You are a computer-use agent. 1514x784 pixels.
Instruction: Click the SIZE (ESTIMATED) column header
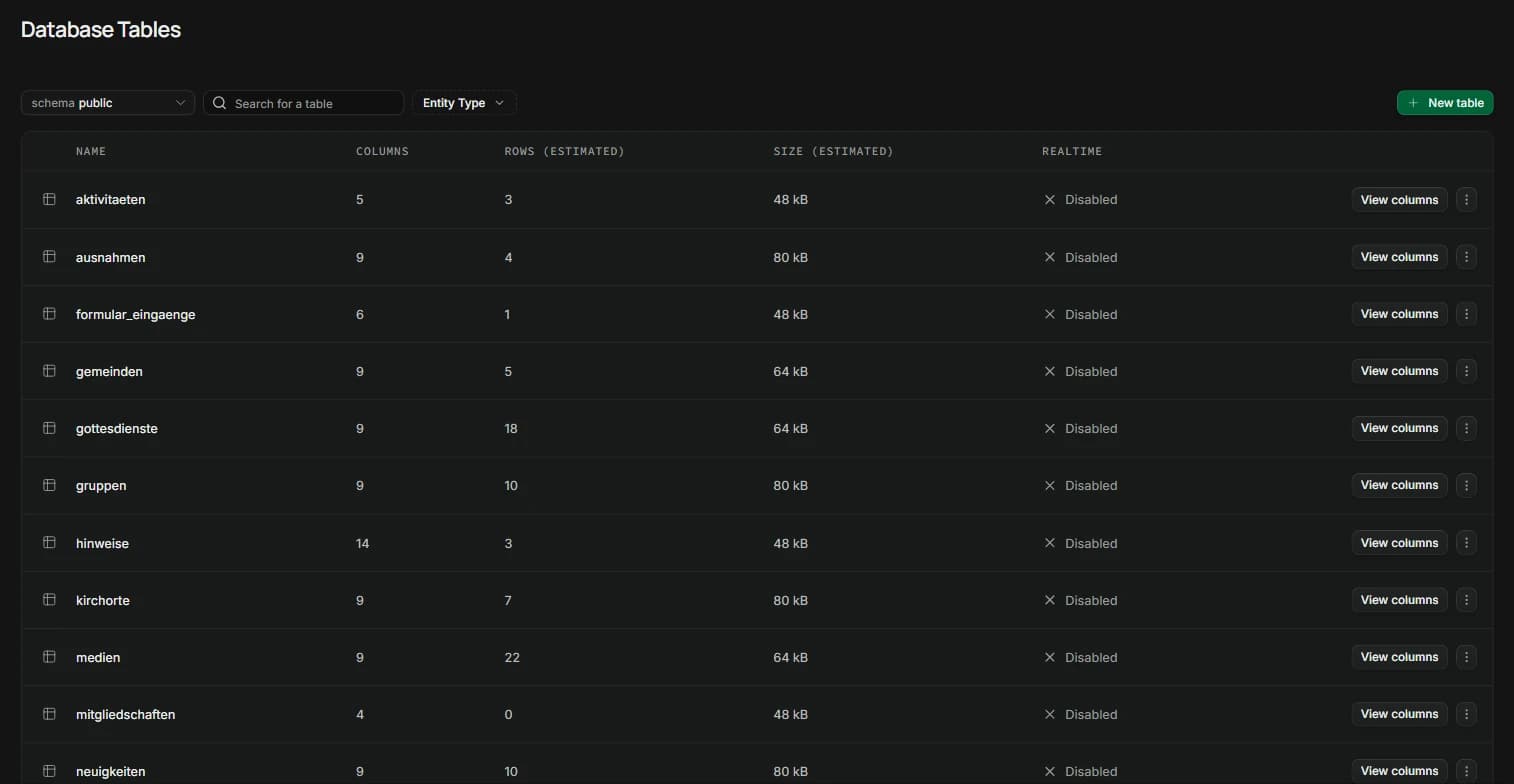pyautogui.click(x=833, y=151)
